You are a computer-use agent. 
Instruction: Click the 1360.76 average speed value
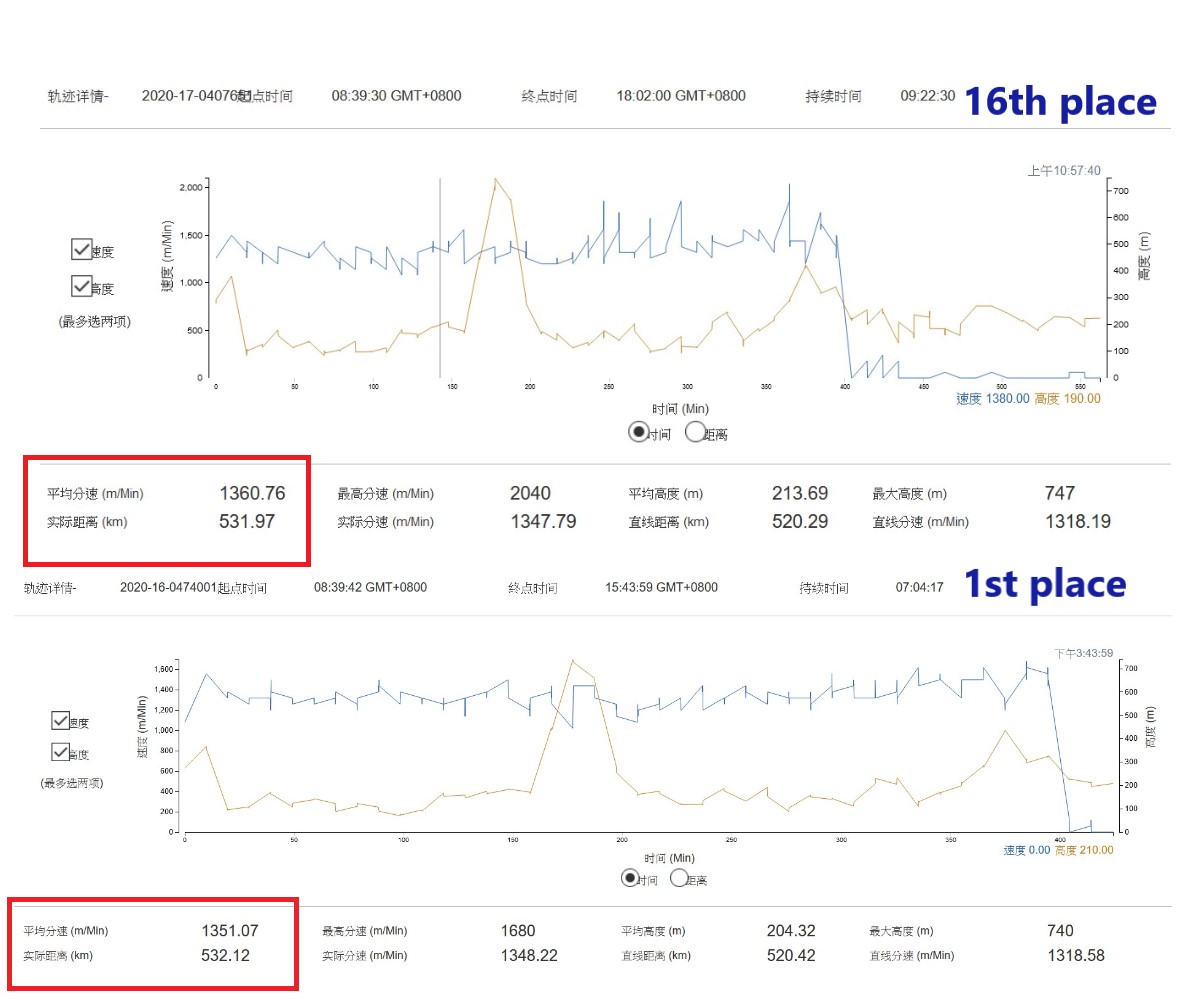(253, 493)
